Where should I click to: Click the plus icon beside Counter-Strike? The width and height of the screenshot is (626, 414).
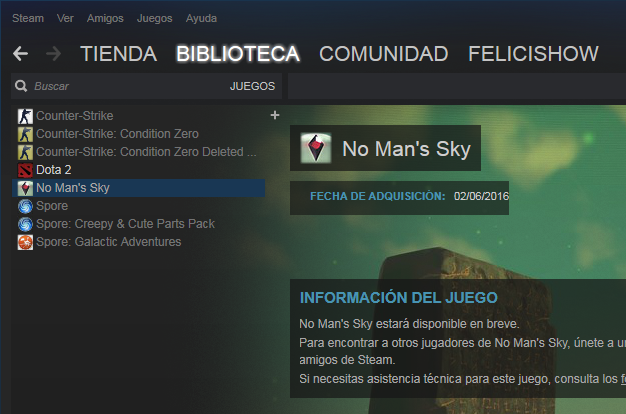(x=275, y=115)
